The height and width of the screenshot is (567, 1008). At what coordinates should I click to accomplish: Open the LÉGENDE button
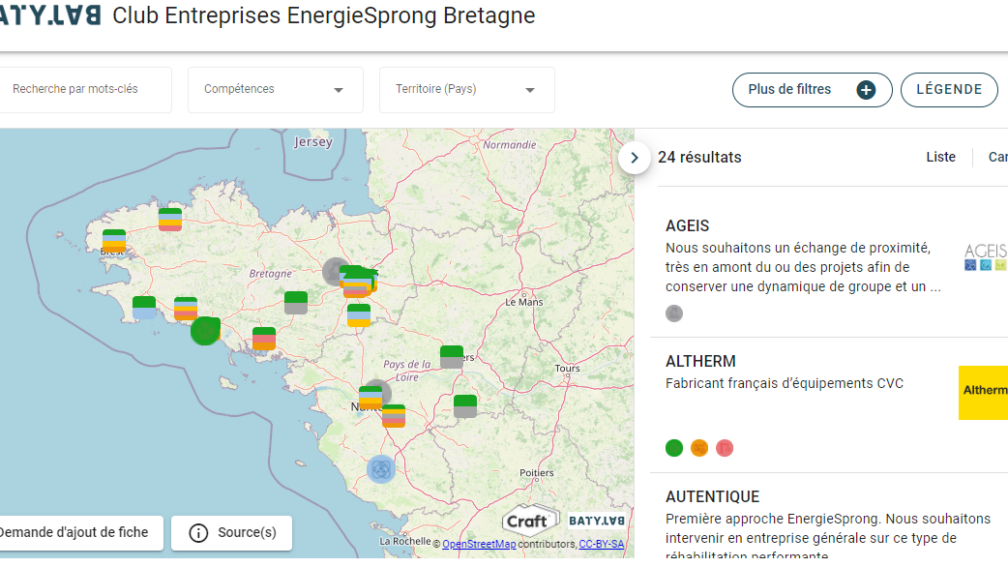click(x=949, y=90)
